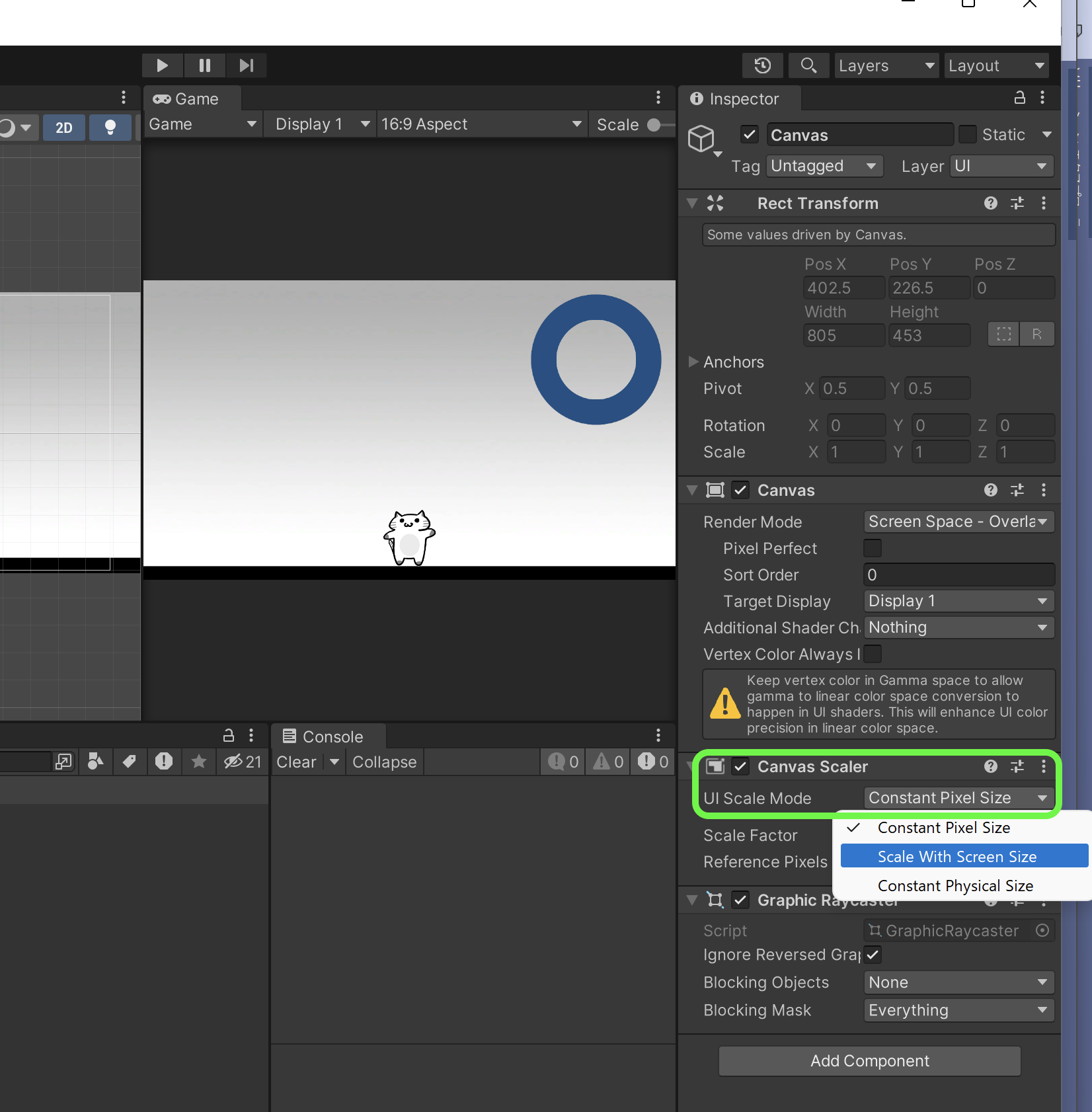Viewport: 1092px width, 1112px height.
Task: Click the global Search icon
Action: click(x=808, y=65)
